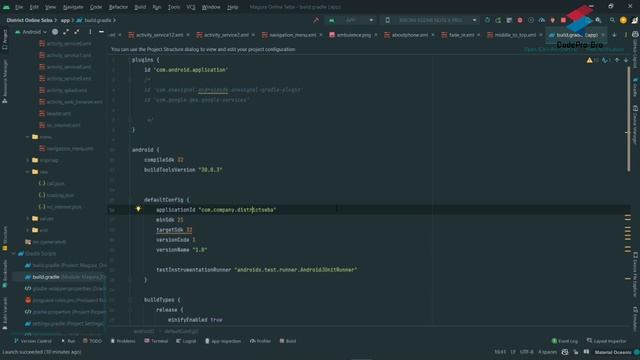Open the Tools menu

coord(174,7)
